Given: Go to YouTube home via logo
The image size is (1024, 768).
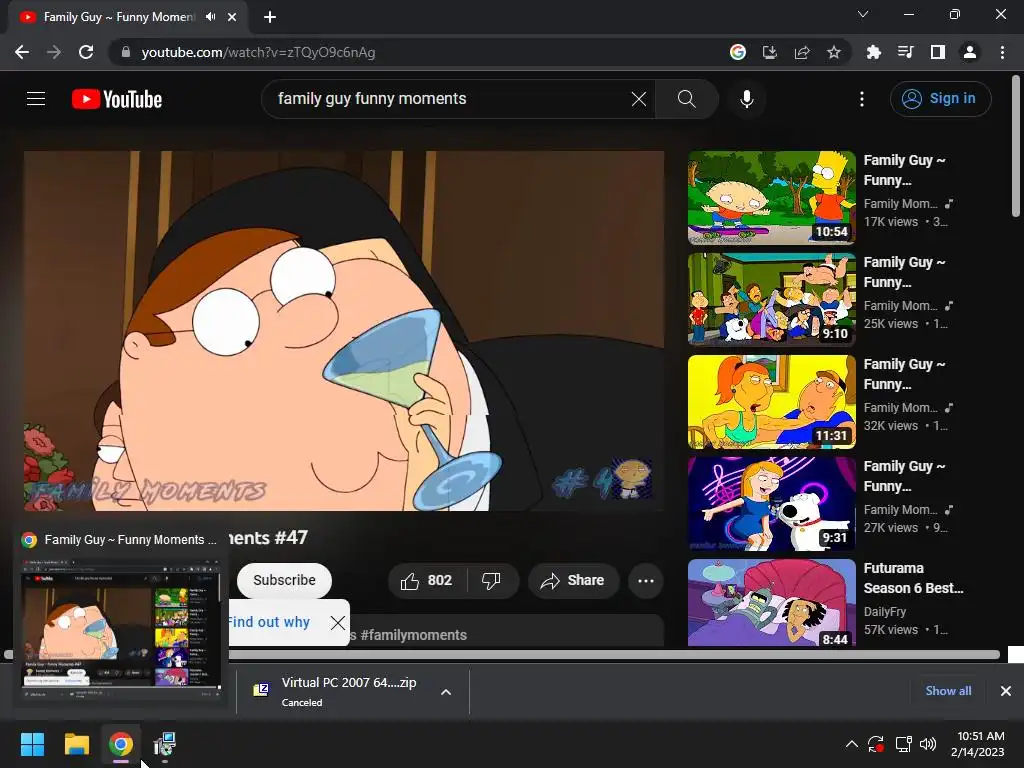Looking at the screenshot, I should 117,99.
